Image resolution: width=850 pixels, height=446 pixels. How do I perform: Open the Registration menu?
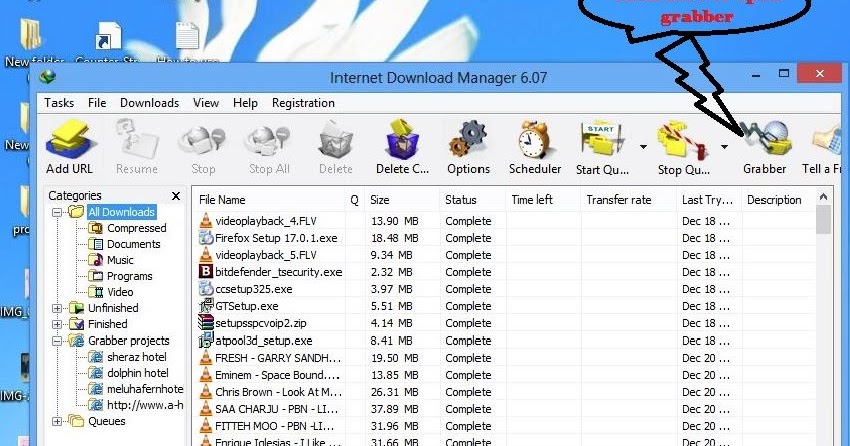click(304, 103)
